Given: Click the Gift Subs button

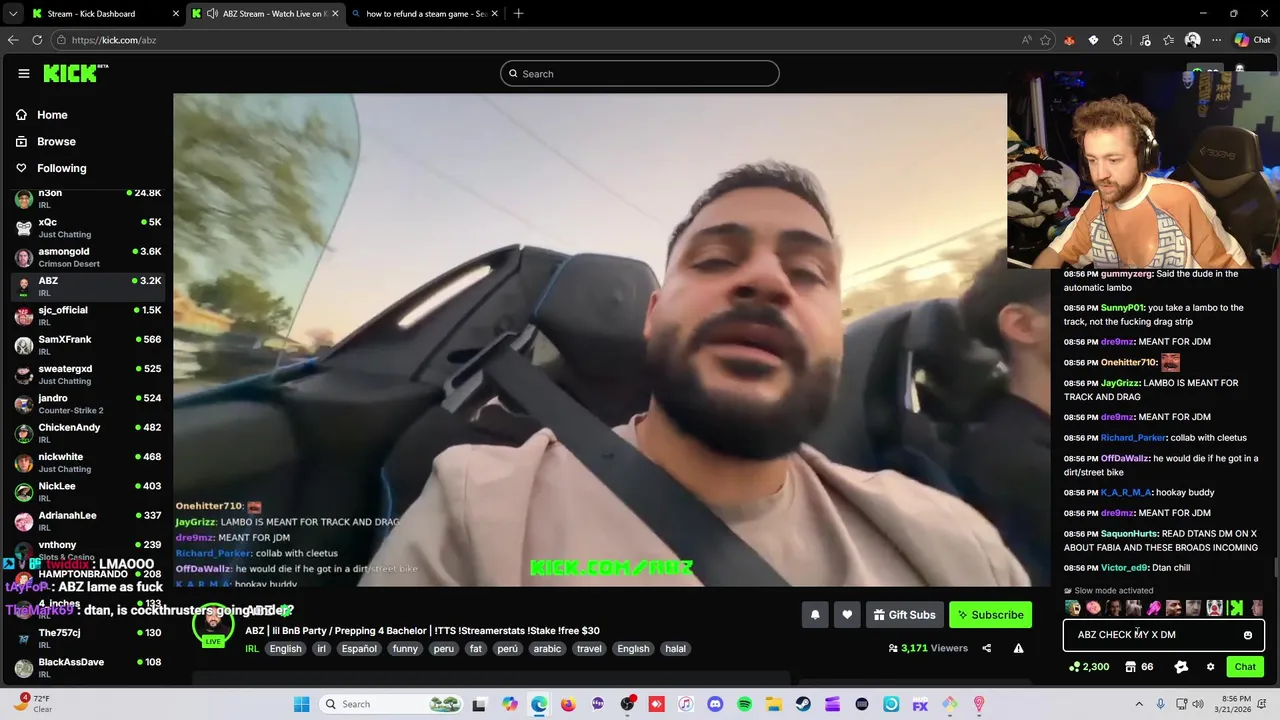Looking at the screenshot, I should pos(904,615).
